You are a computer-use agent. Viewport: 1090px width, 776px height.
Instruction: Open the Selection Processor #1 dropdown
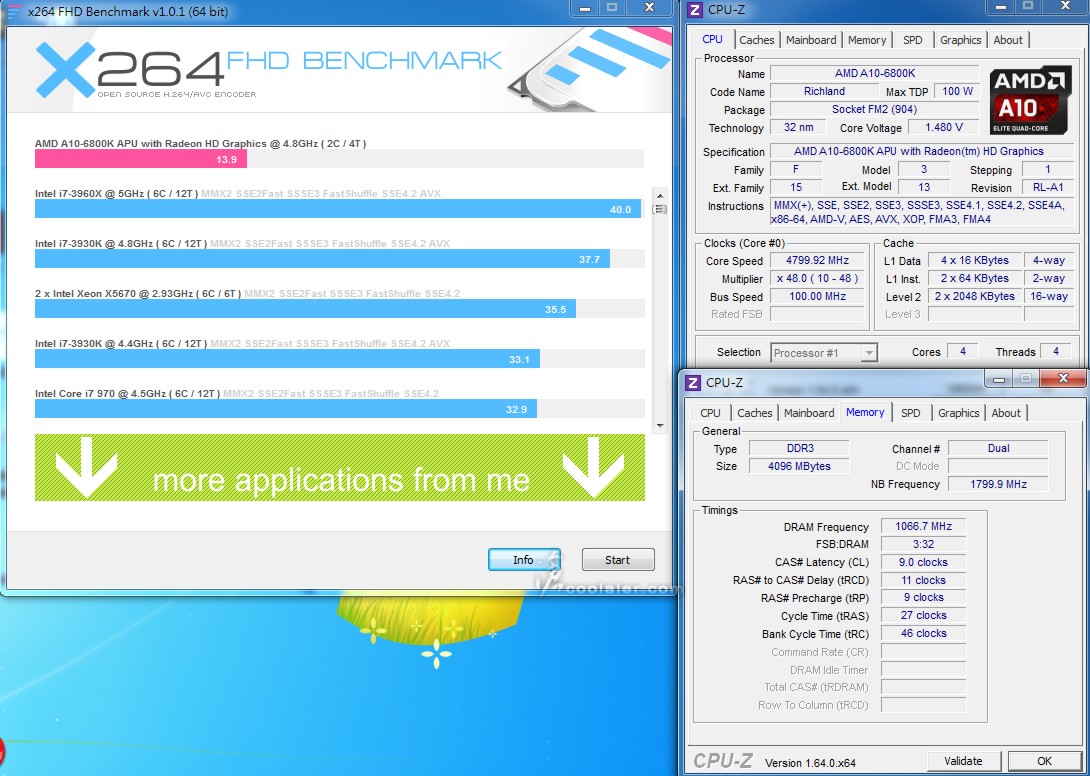coord(824,353)
